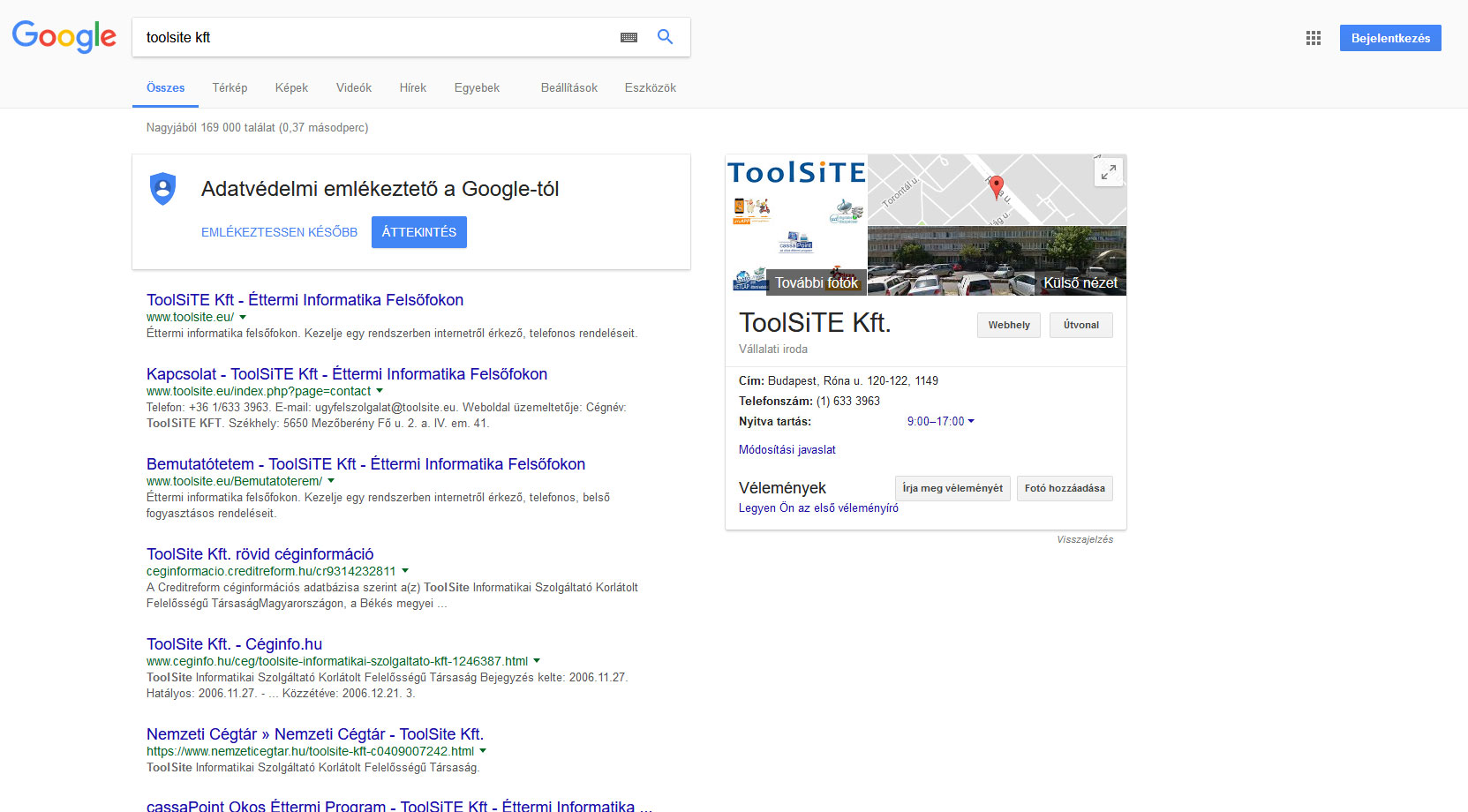The image size is (1468, 812).
Task: Click Módosítási javaslat link
Action: (x=787, y=450)
